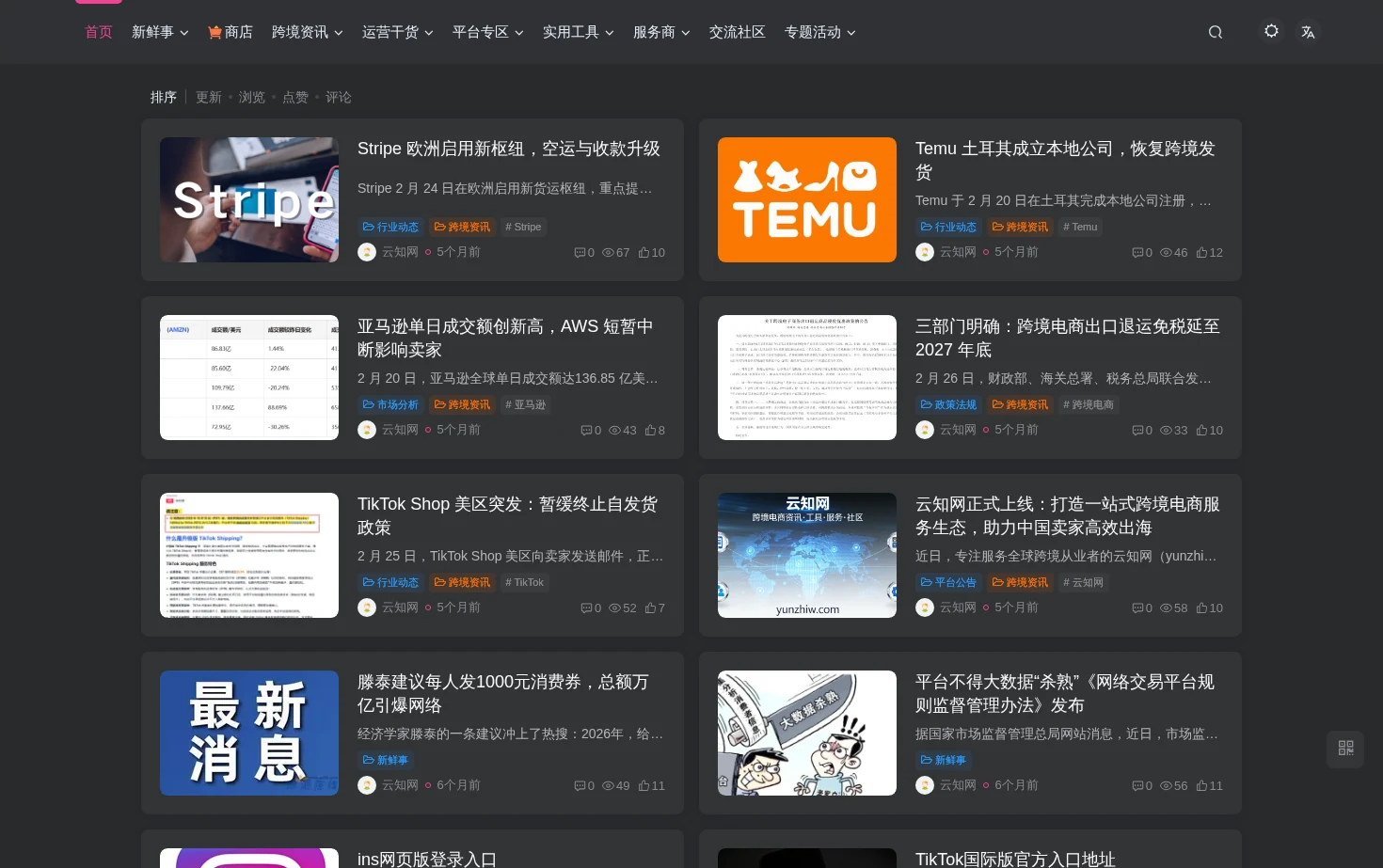Expand the 实用工具 dropdown menu

(x=578, y=32)
